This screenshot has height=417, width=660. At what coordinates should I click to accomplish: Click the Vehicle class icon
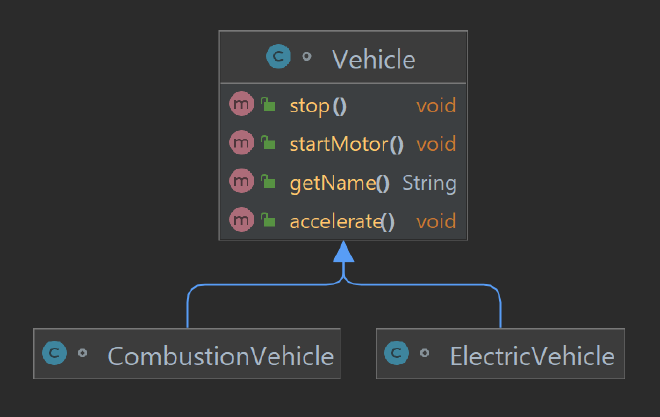pyautogui.click(x=278, y=56)
